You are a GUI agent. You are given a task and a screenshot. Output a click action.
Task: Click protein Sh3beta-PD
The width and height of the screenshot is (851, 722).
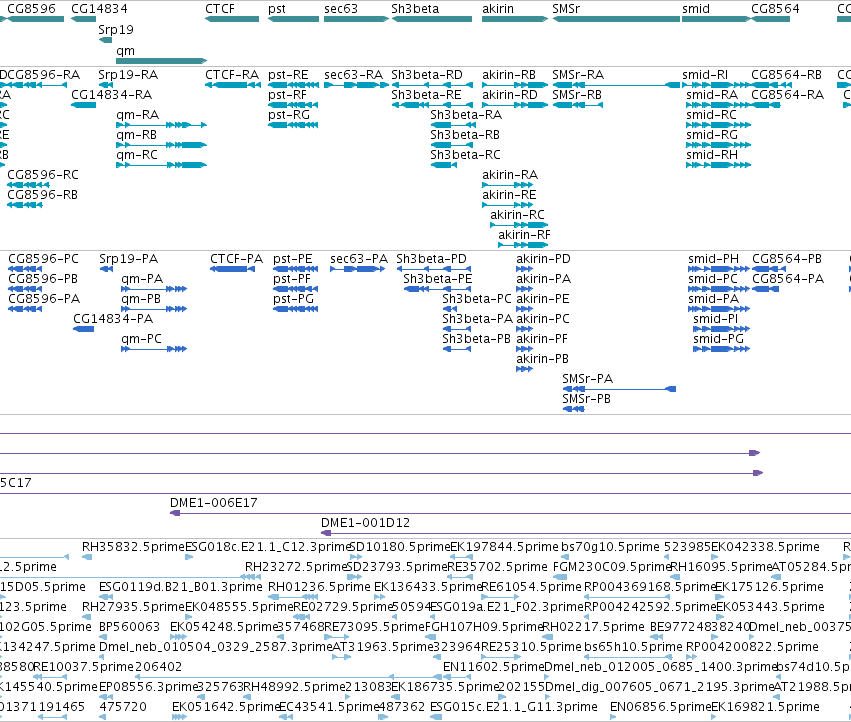point(433,269)
